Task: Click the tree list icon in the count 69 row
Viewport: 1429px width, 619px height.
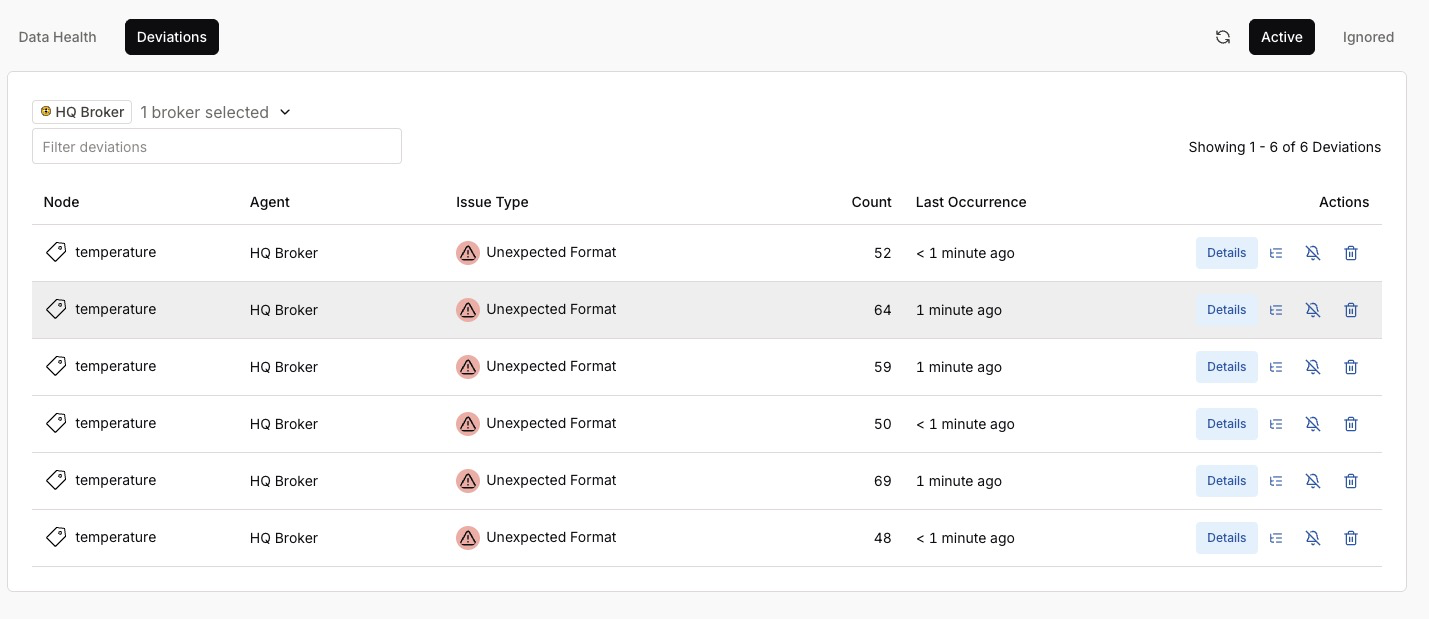Action: pos(1276,481)
